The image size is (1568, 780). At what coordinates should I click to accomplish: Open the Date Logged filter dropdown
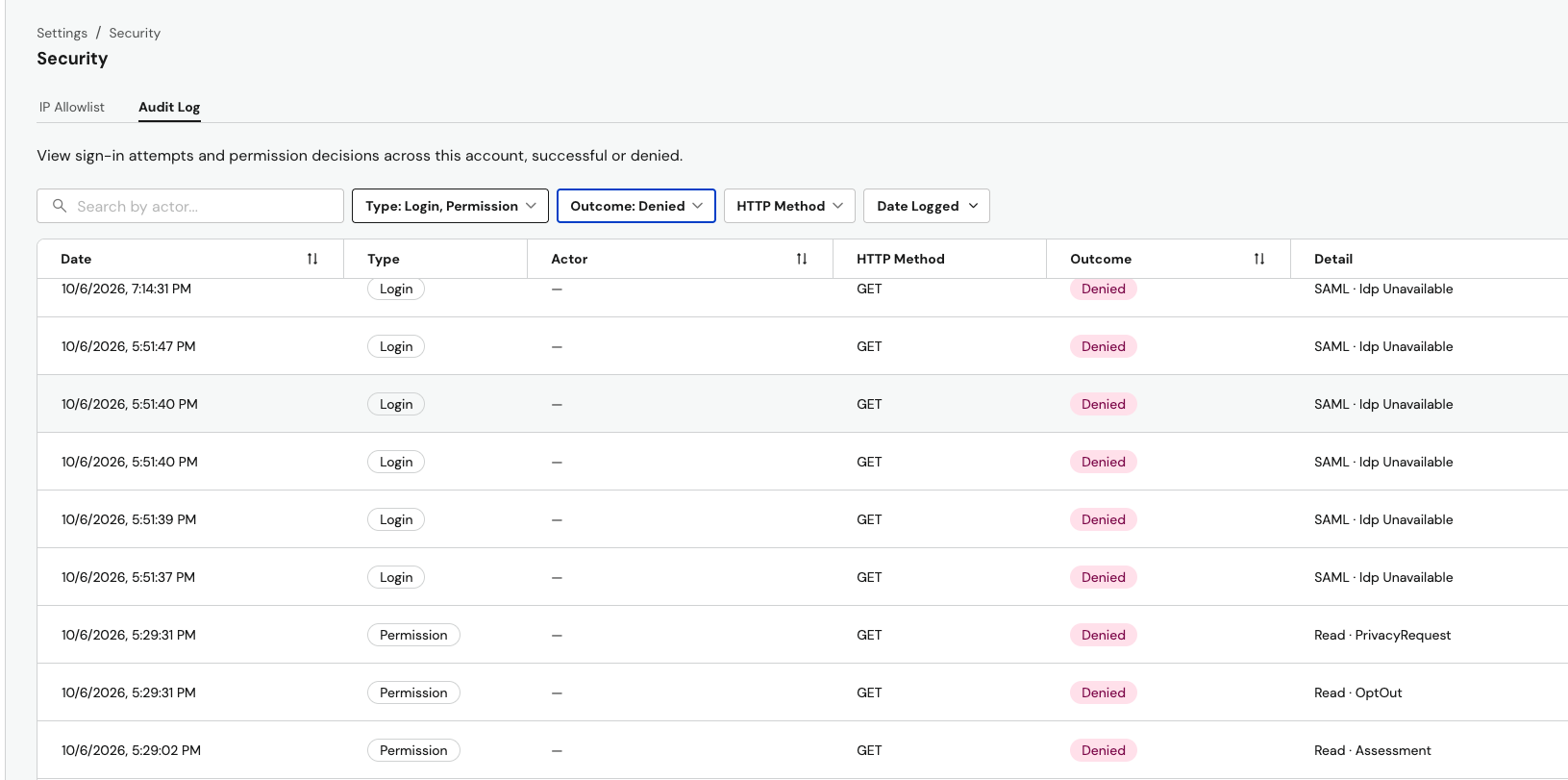[x=927, y=206]
